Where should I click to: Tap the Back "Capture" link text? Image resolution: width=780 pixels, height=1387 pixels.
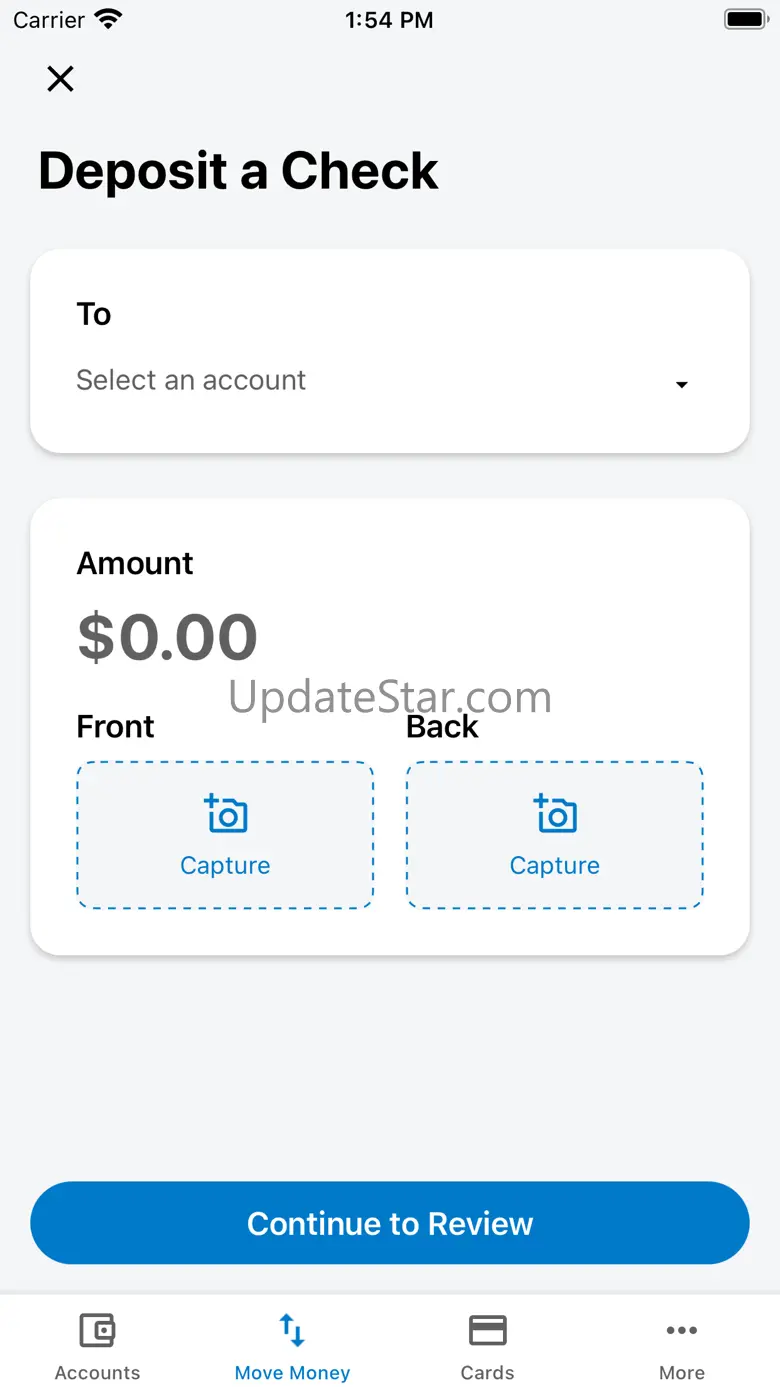click(555, 866)
